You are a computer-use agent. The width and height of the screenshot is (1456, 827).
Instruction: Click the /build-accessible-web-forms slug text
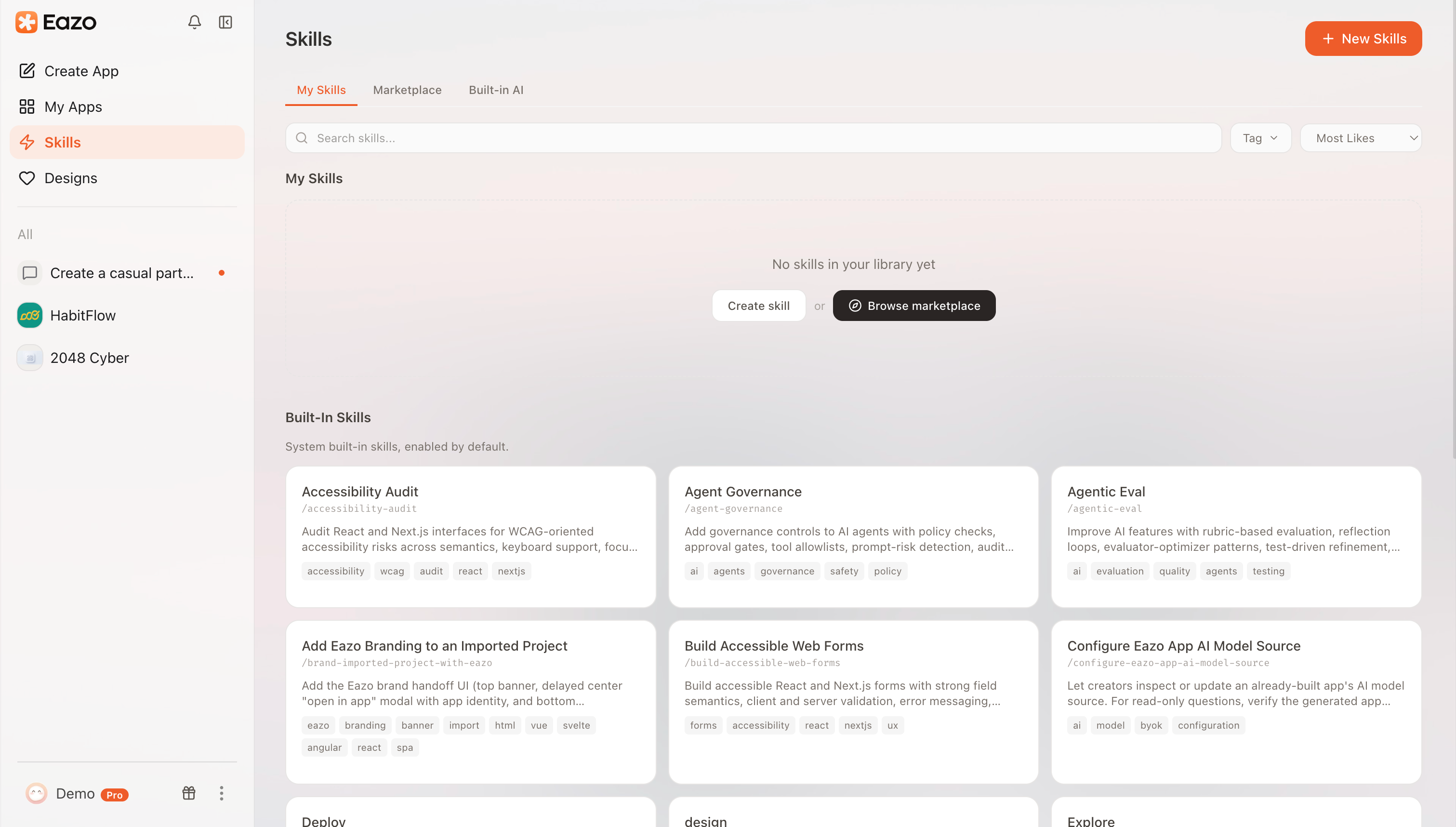[x=762, y=663]
